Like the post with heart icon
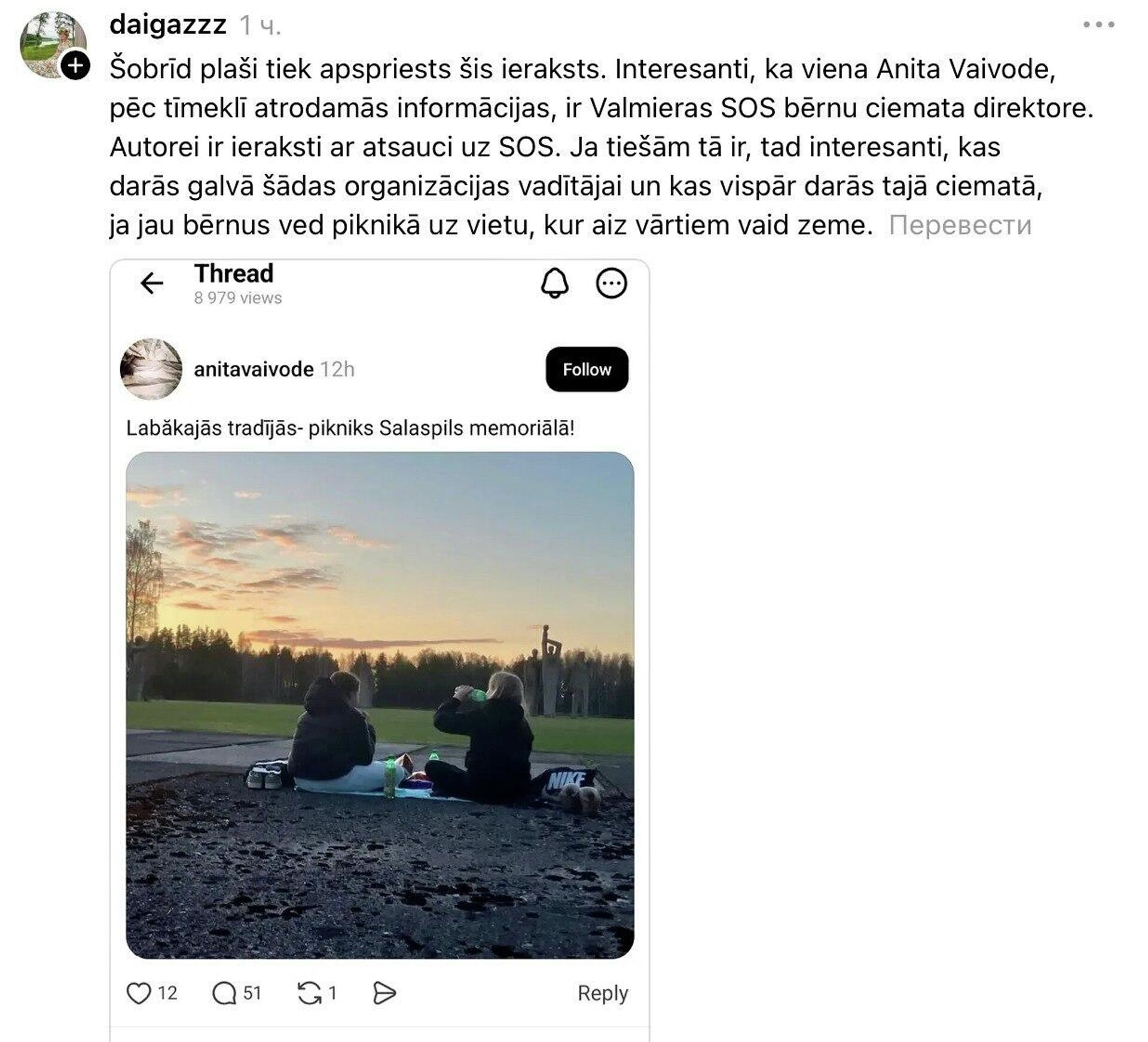1148x1042 pixels. (139, 993)
